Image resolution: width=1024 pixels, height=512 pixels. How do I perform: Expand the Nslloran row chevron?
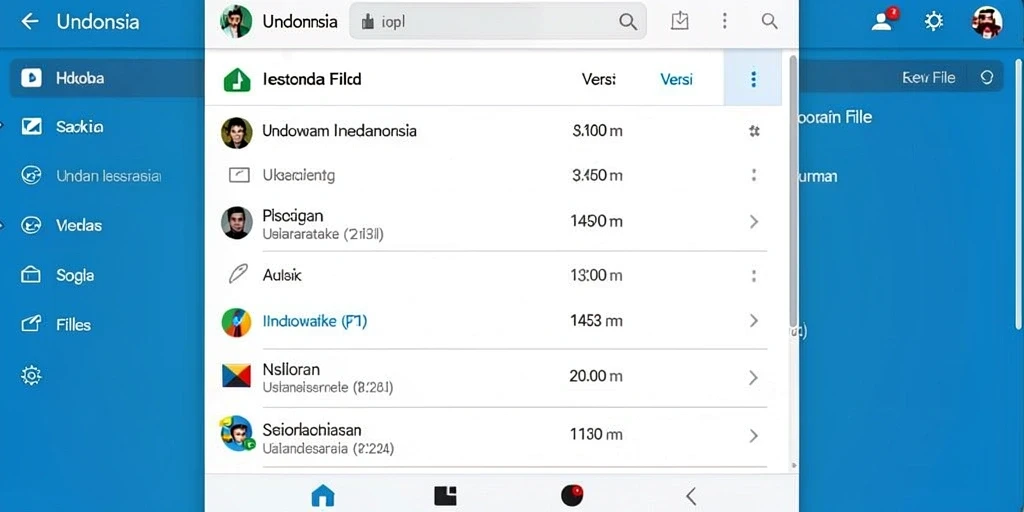click(753, 377)
